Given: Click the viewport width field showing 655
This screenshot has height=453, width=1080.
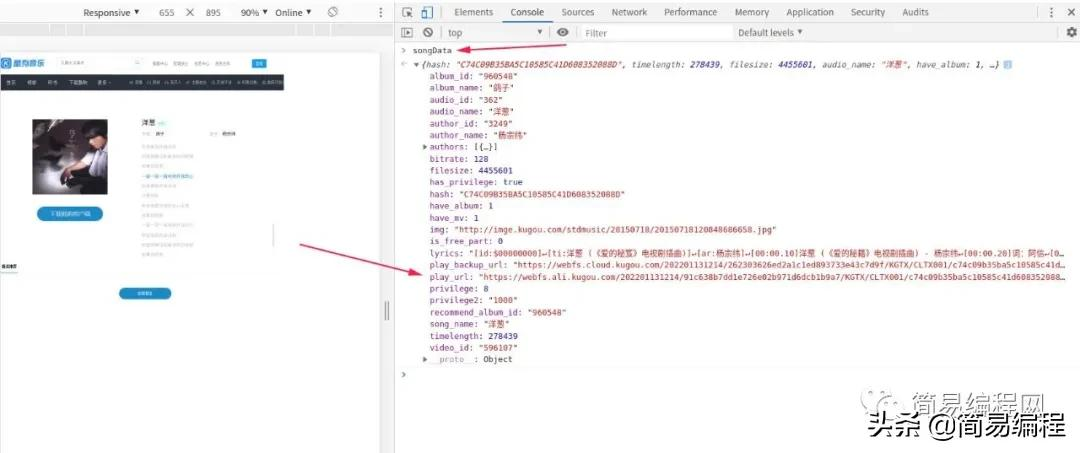Looking at the screenshot, I should [x=167, y=12].
